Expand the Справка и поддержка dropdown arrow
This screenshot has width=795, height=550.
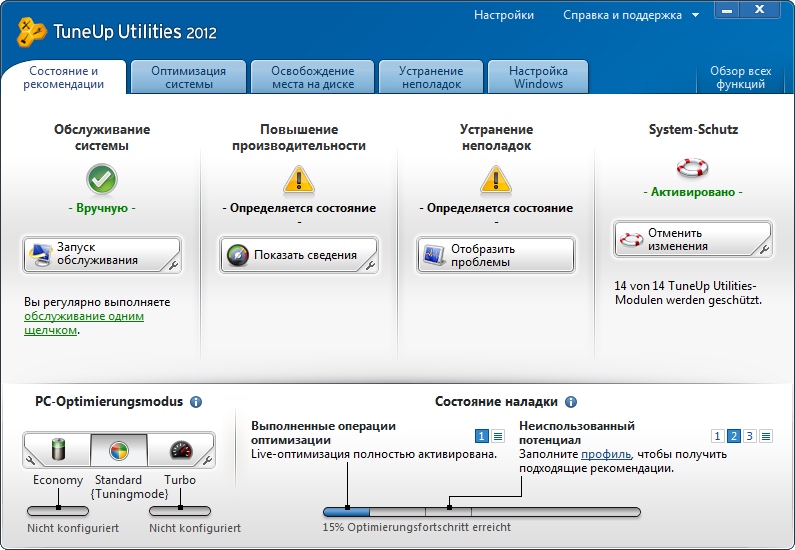pos(696,15)
